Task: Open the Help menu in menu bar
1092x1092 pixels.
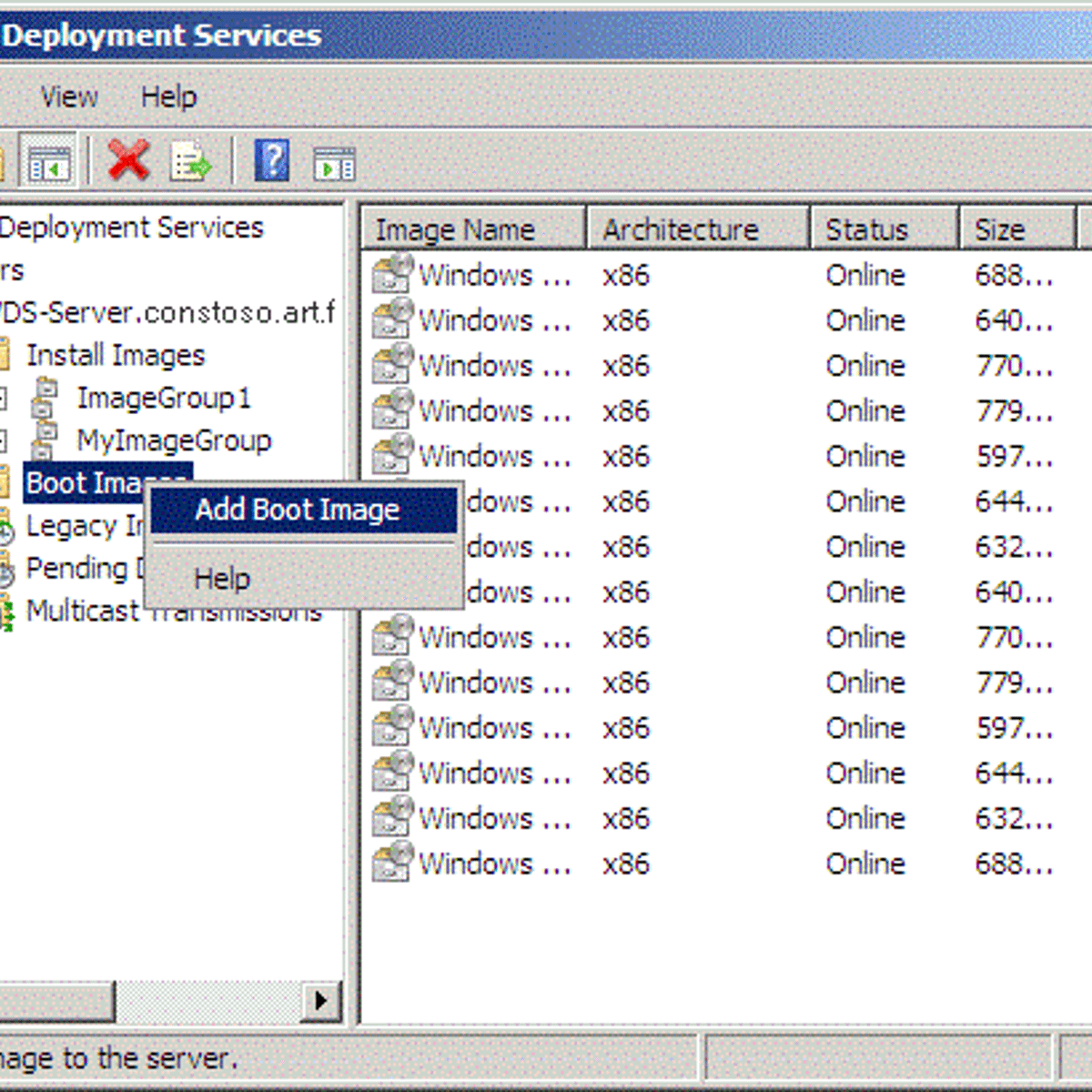Action: click(x=168, y=96)
